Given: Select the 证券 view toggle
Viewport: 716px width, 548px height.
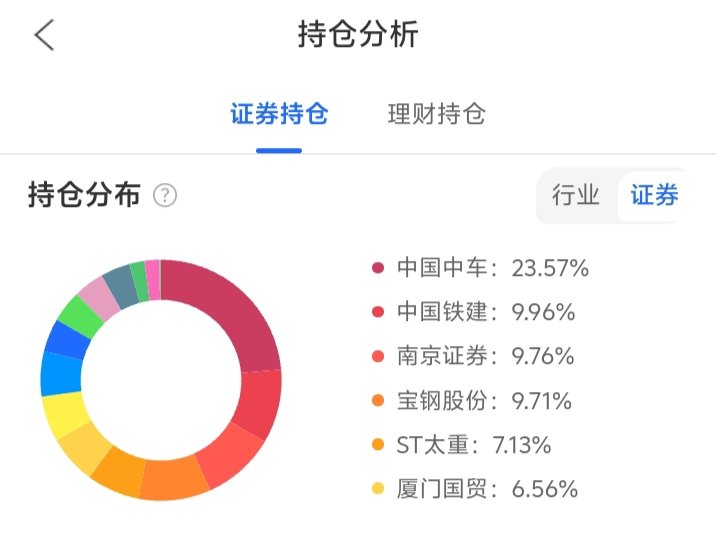Looking at the screenshot, I should coord(654,195).
